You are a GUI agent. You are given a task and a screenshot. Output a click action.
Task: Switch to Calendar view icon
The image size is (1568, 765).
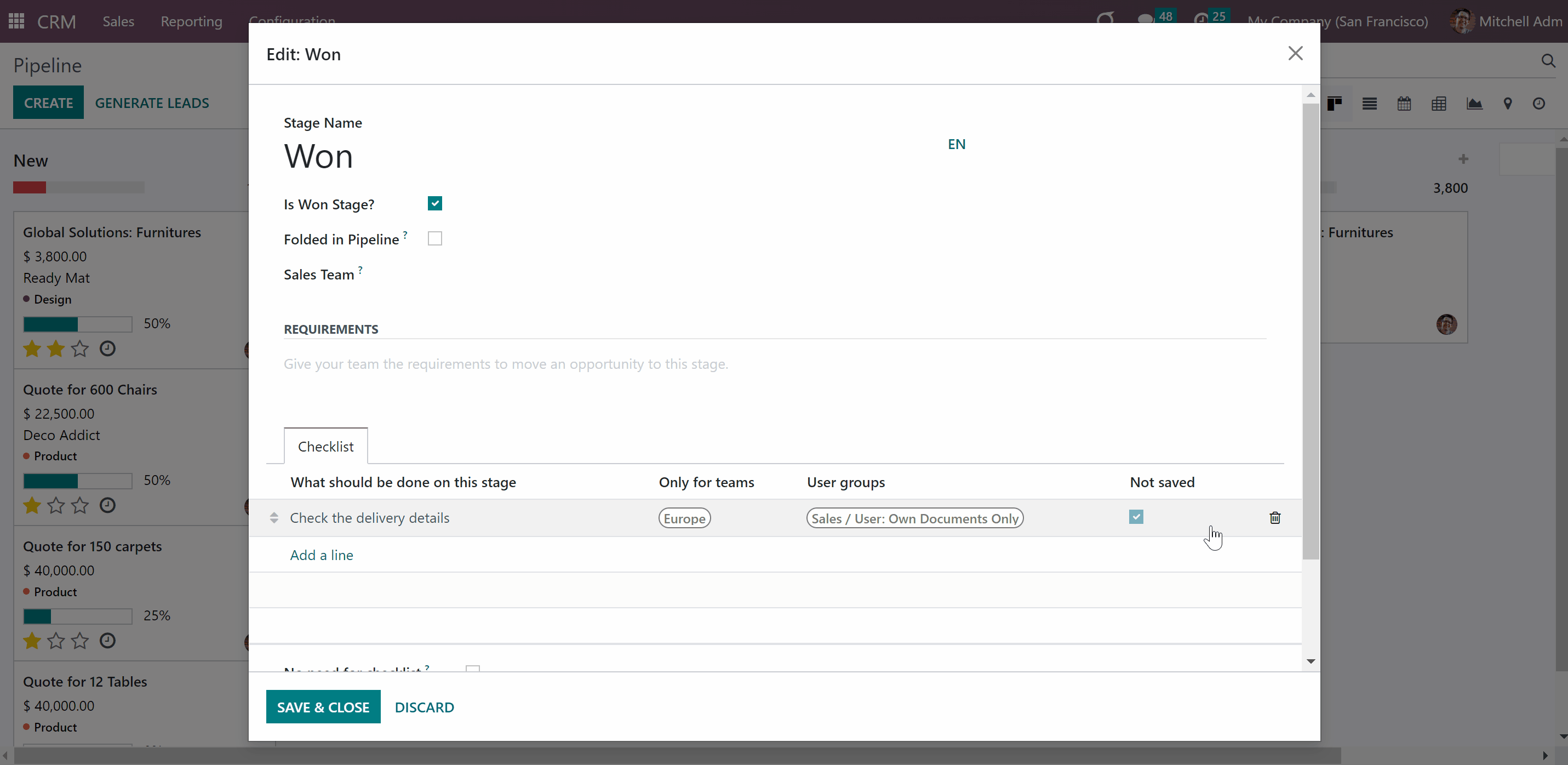(1404, 104)
